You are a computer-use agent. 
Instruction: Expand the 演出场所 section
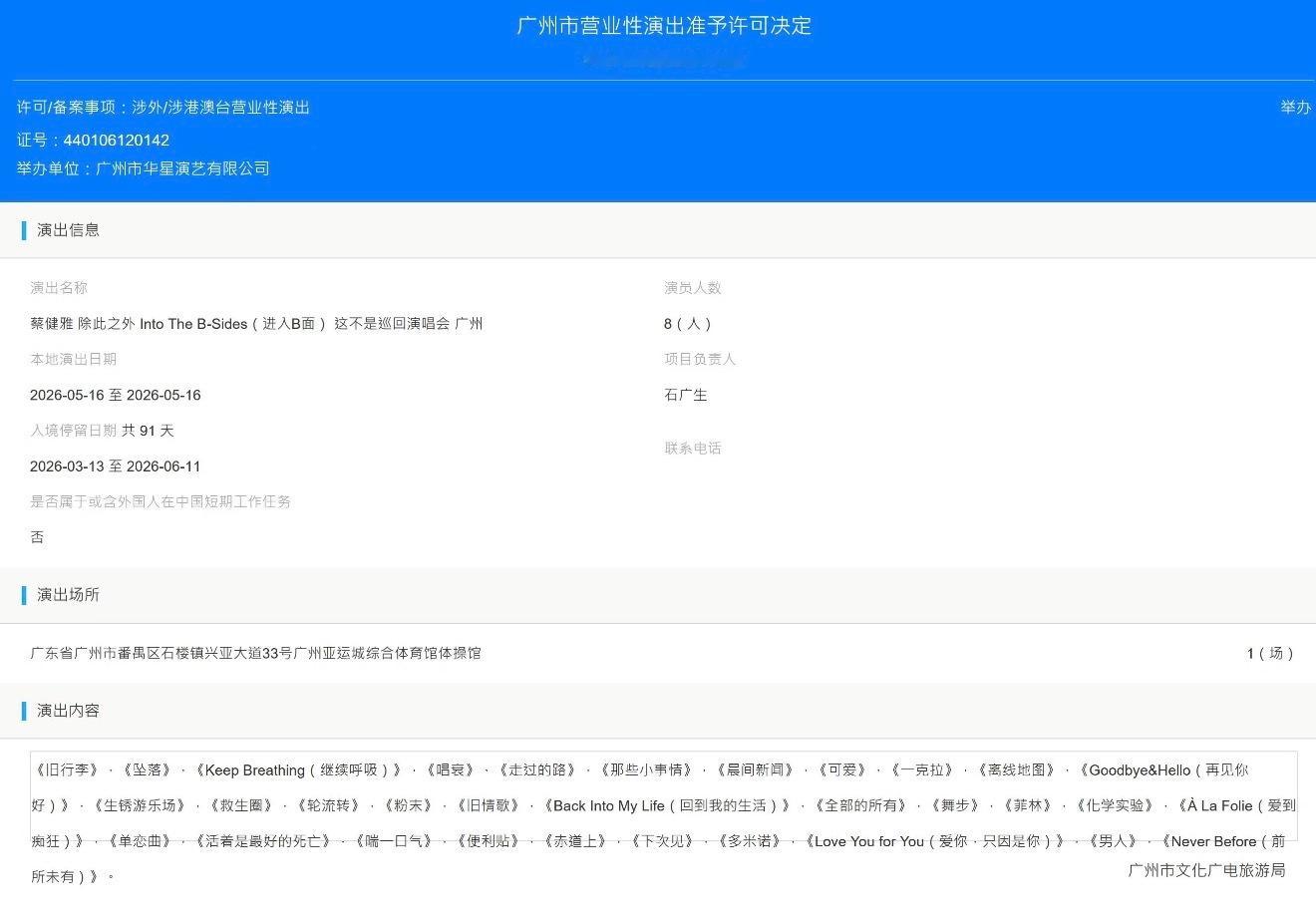(x=68, y=595)
